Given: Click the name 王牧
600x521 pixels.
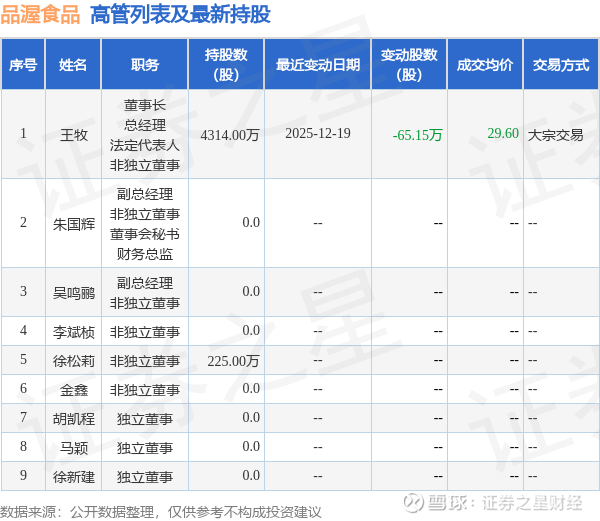Looking at the screenshot, I should click(x=73, y=135).
